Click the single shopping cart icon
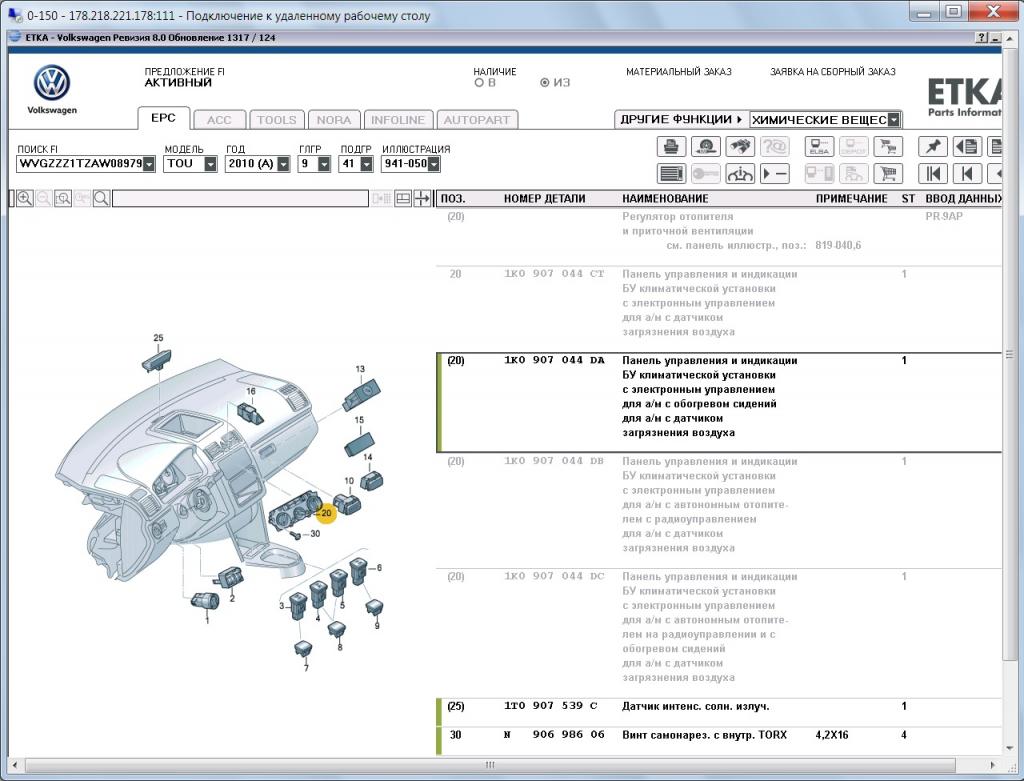Viewport: 1024px width, 781px height. pos(888,173)
